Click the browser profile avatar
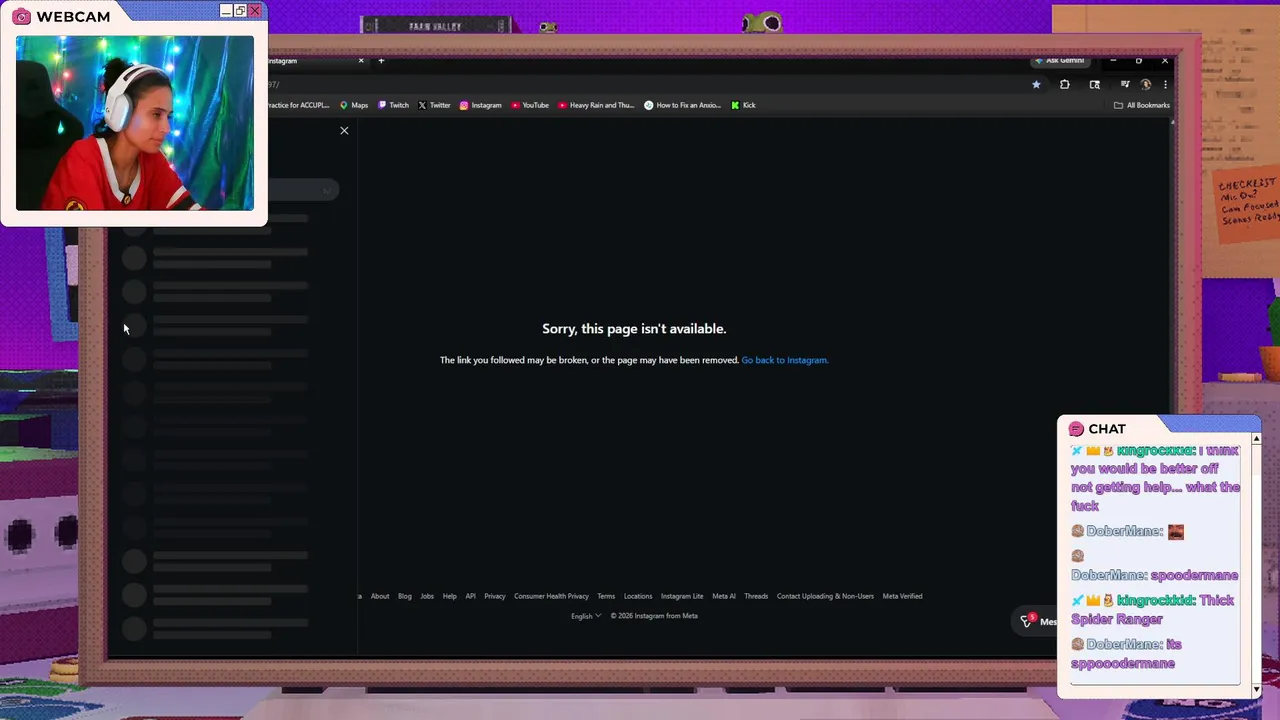The width and height of the screenshot is (1280, 720). 1146,85
